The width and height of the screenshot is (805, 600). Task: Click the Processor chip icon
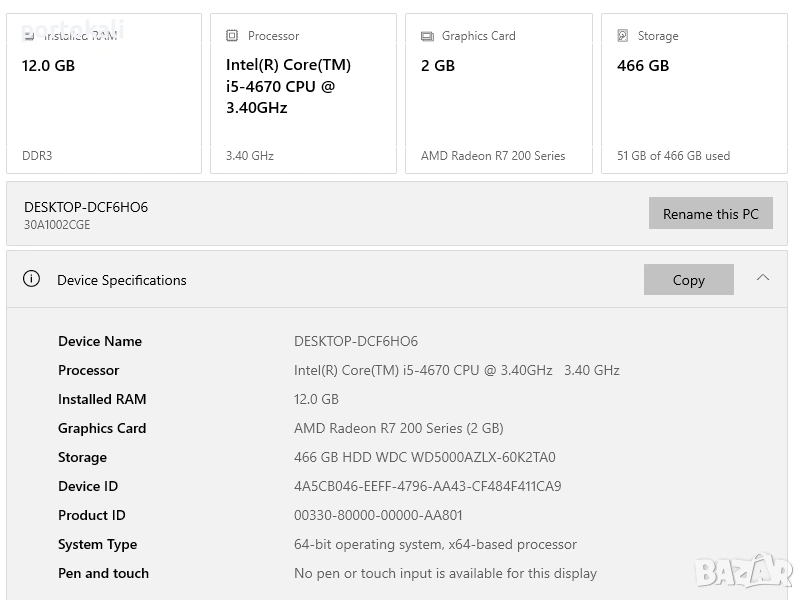pos(231,36)
